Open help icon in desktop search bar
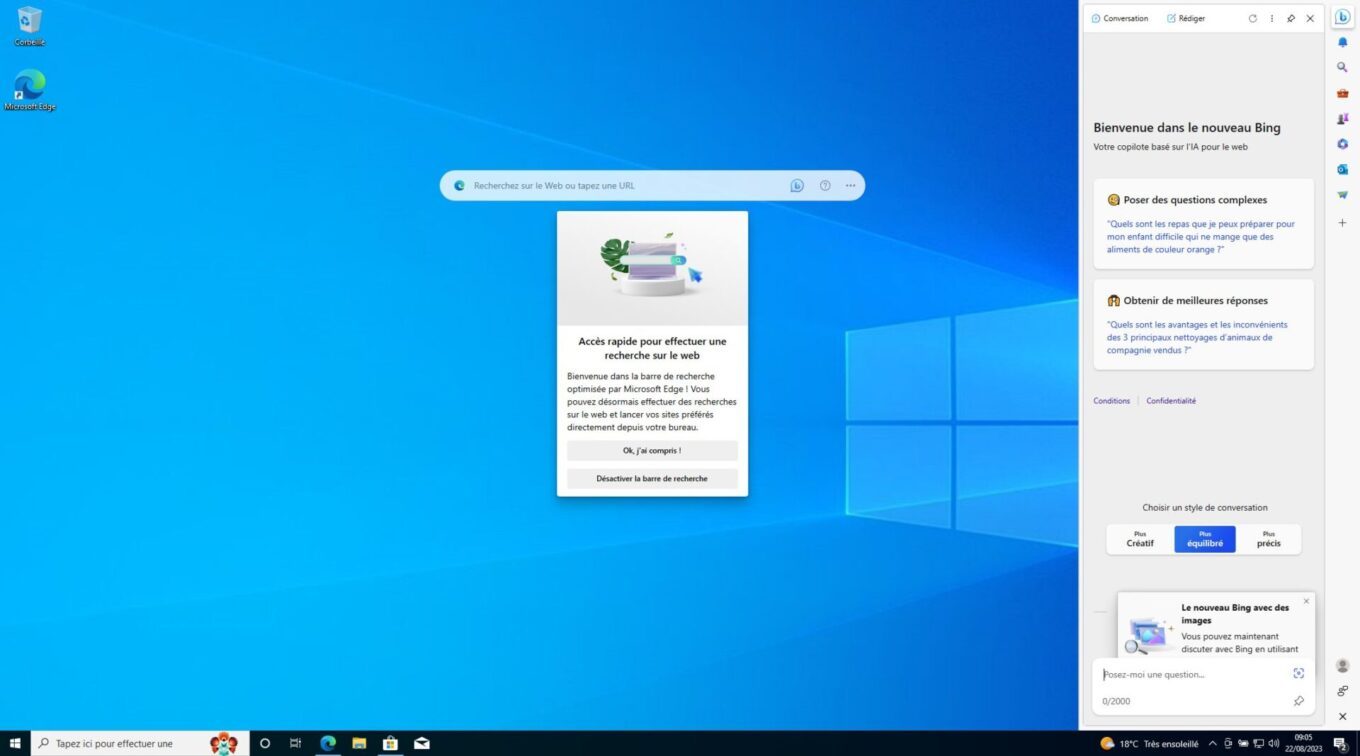The width and height of the screenshot is (1360, 756). 825,185
